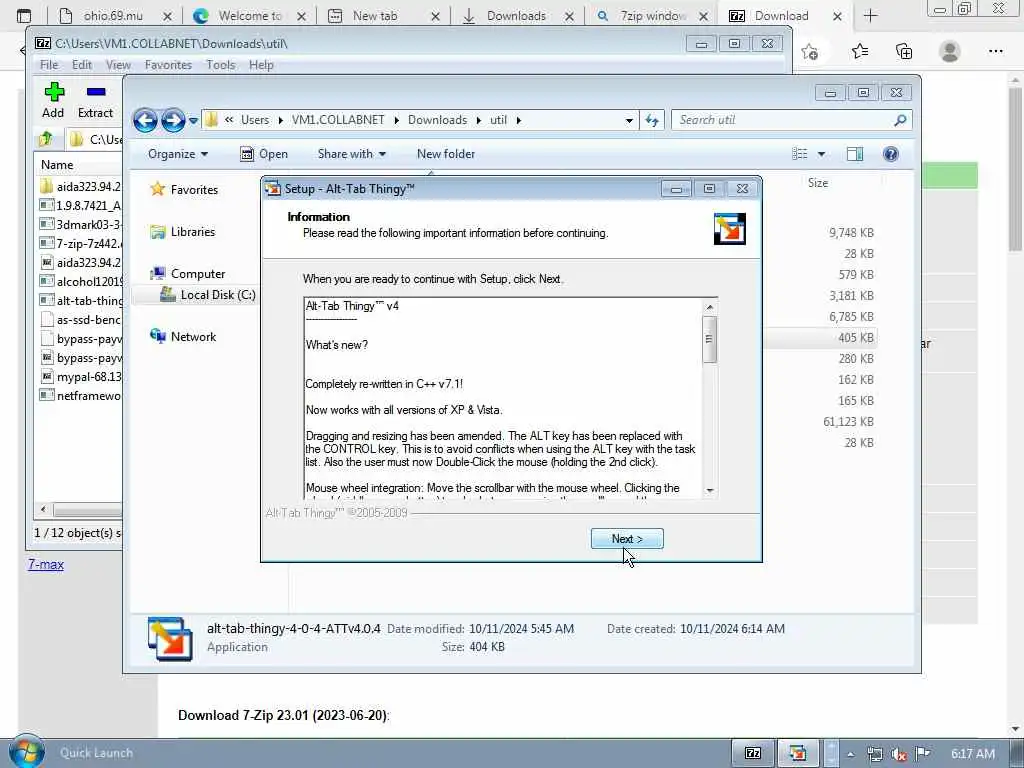Image resolution: width=1024 pixels, height=768 pixels.
Task: Click the browser favorites star icon
Action: (859, 51)
